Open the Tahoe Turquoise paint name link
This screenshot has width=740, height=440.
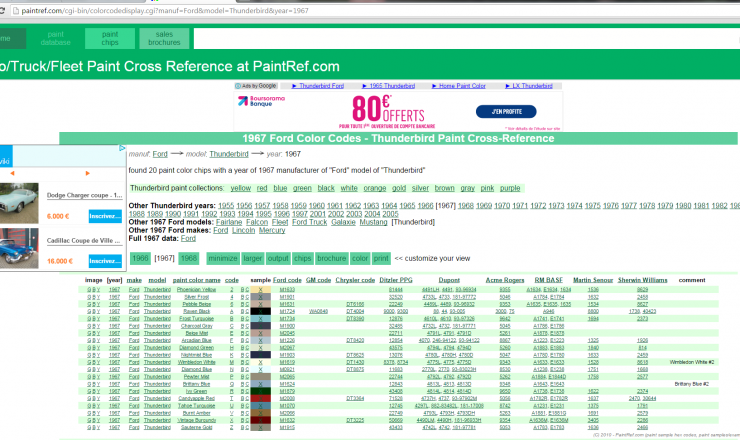[x=196, y=406]
